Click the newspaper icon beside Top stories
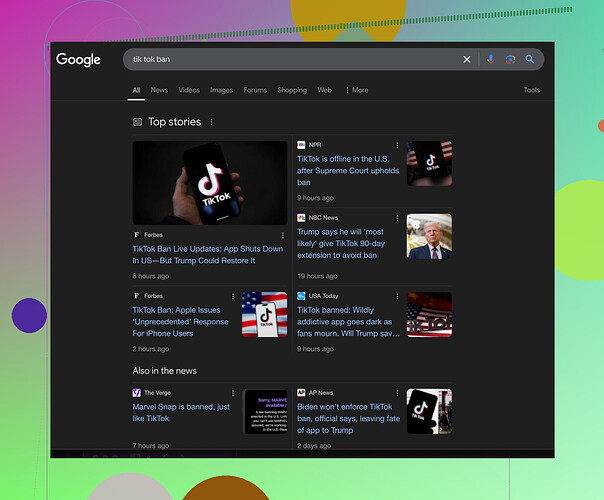 pyautogui.click(x=138, y=122)
